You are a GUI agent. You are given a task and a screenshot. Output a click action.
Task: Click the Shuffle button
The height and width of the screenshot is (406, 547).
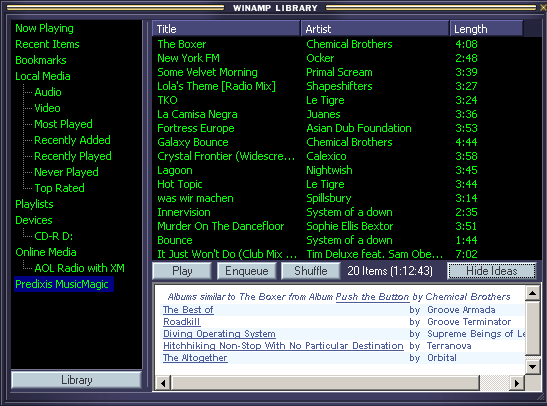point(311,271)
